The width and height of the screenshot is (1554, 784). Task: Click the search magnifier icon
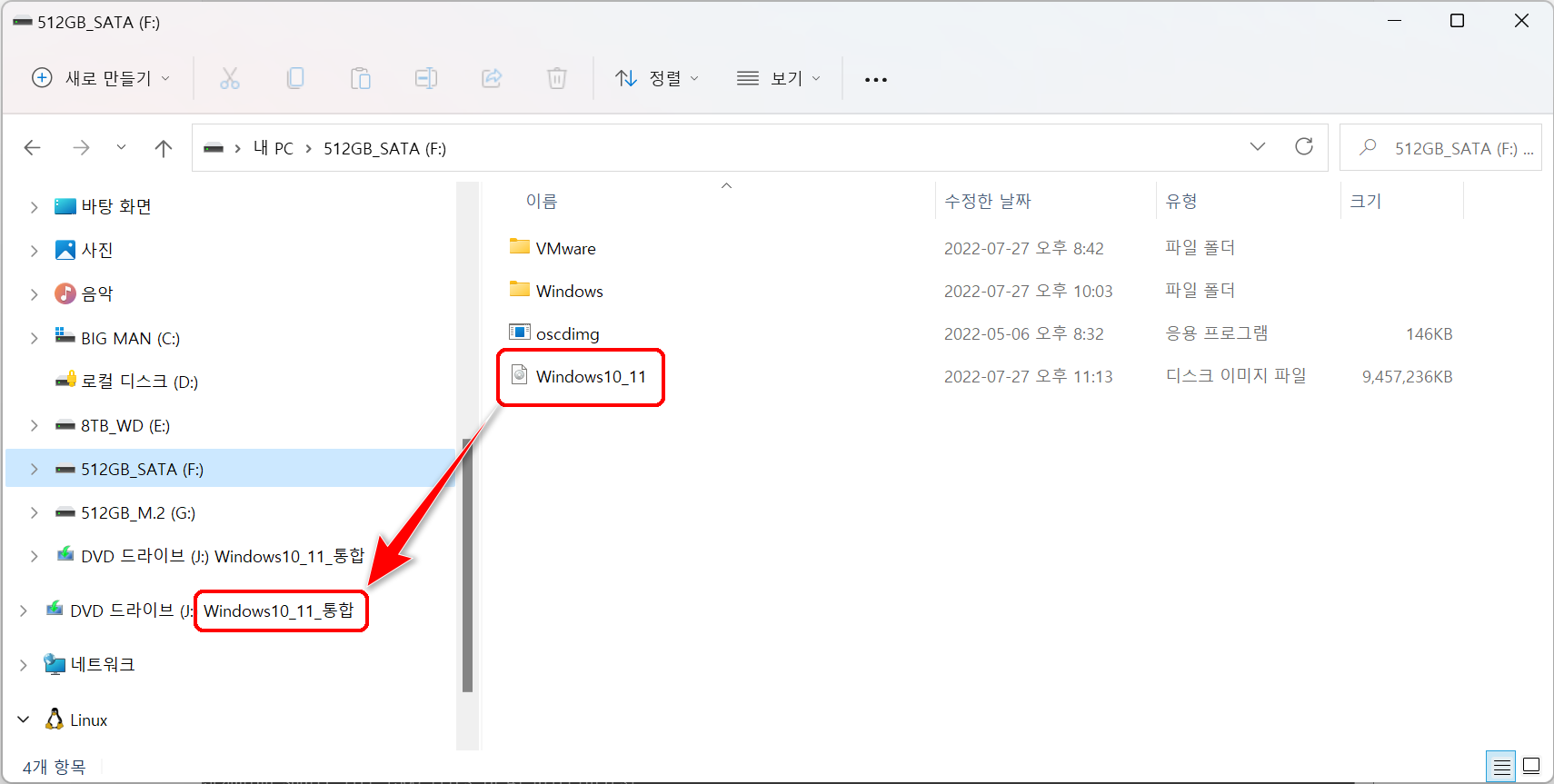1368,147
